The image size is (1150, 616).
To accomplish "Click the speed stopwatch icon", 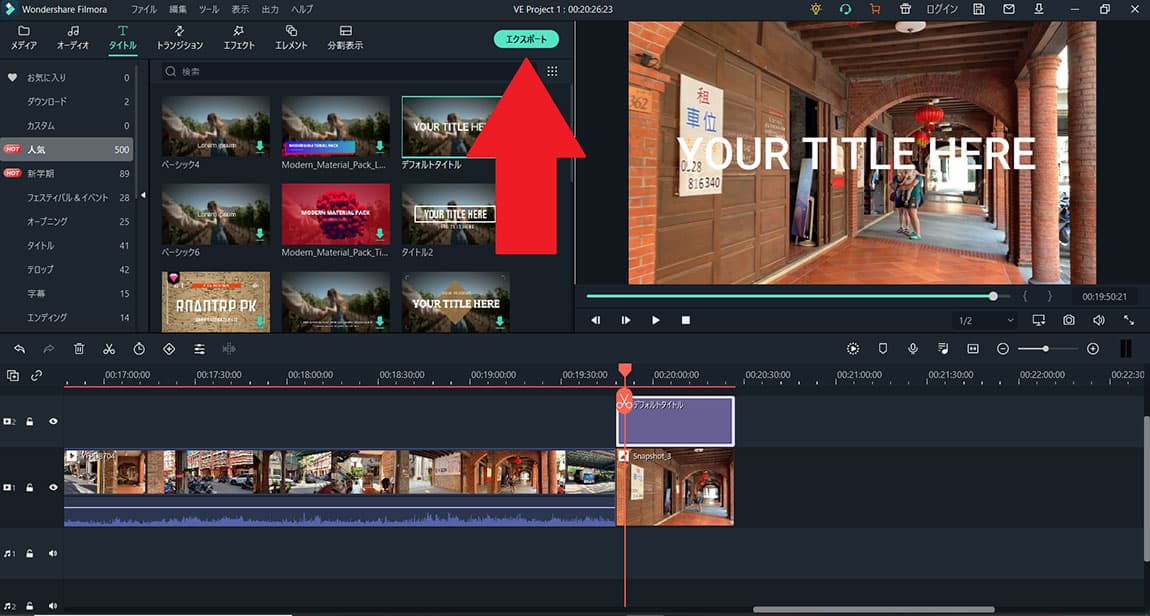I will coord(139,349).
